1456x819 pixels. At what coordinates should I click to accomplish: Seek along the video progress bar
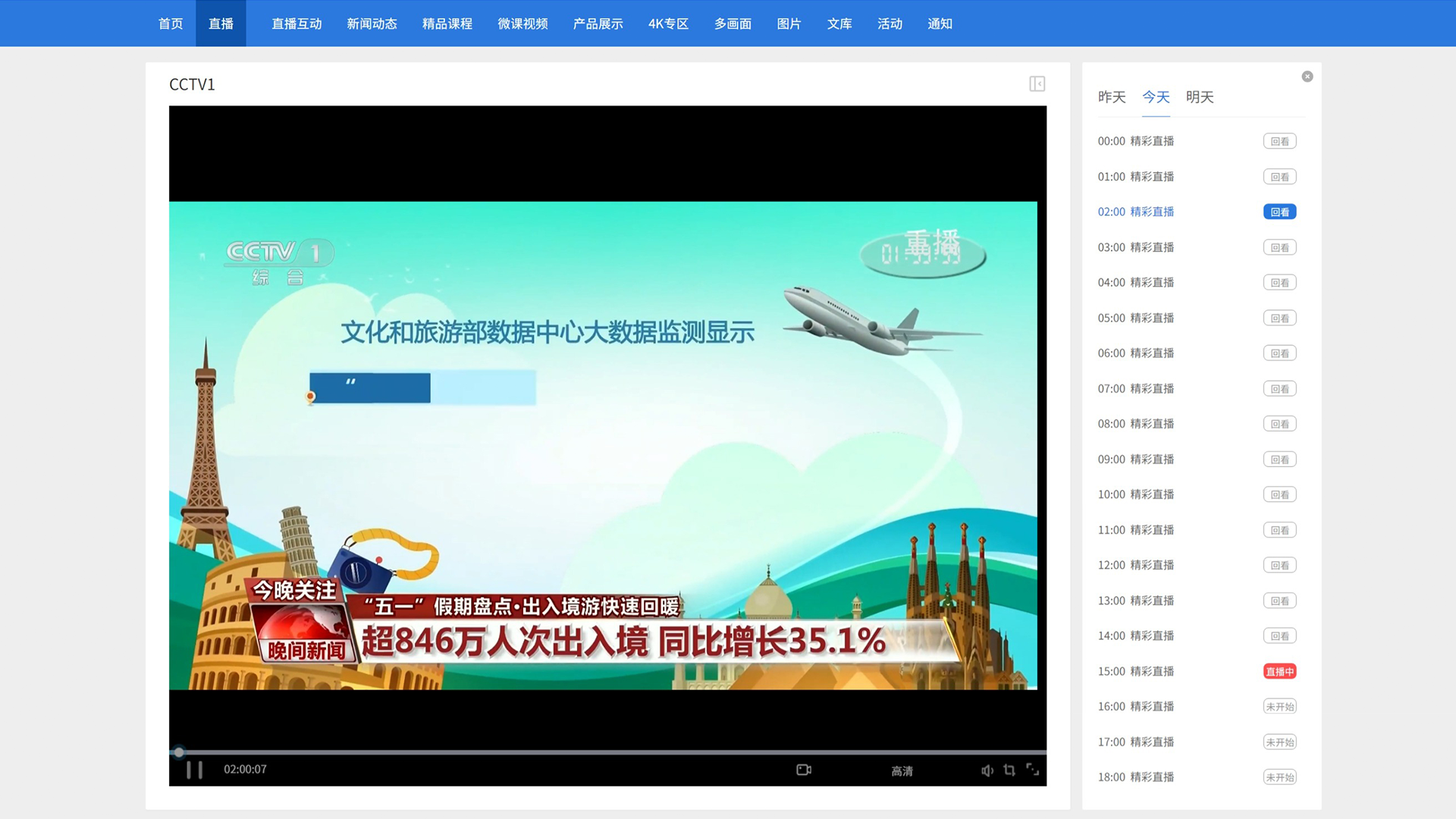tap(607, 752)
